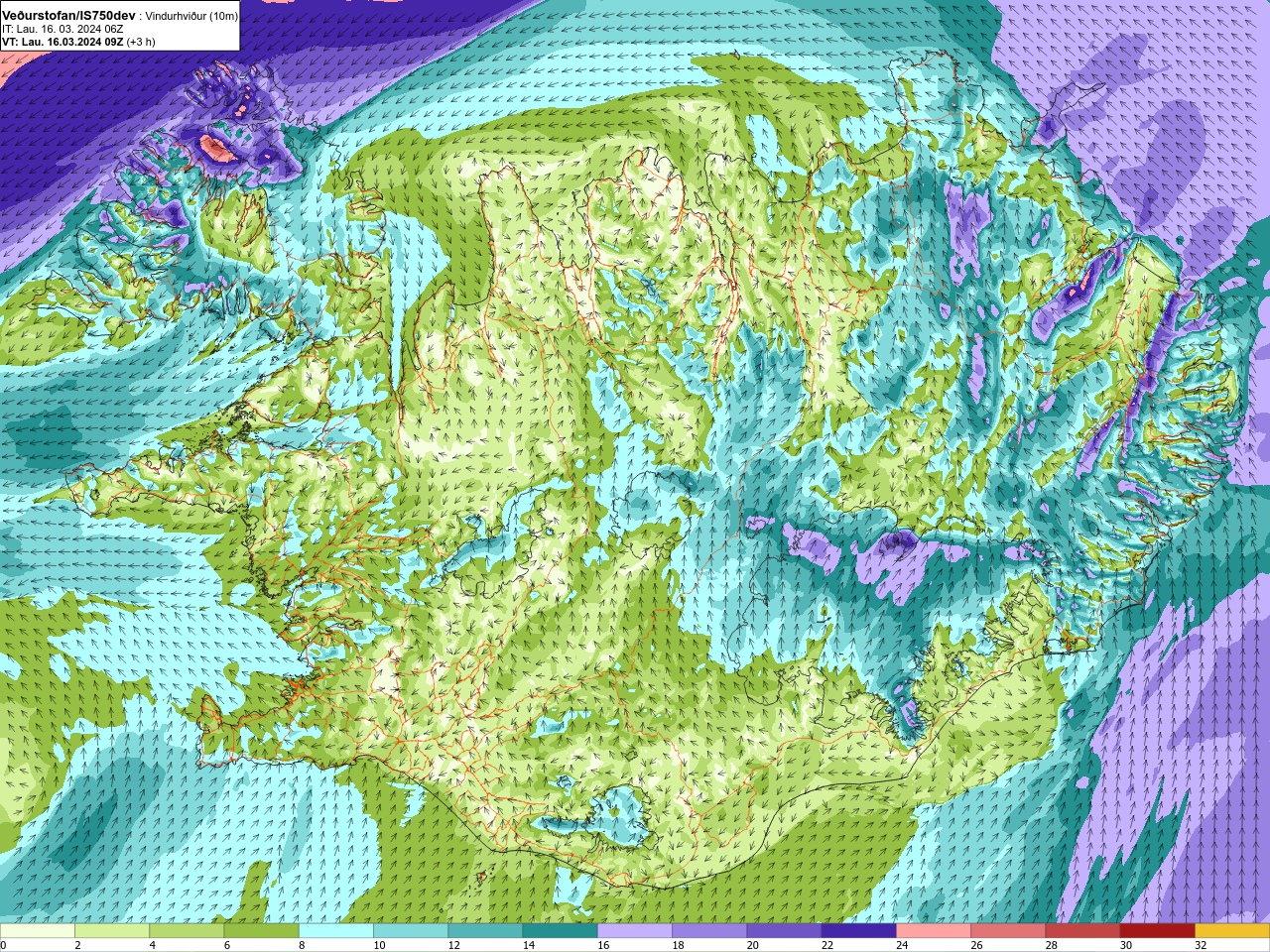Click the legend label '0'
This screenshot has height=952, width=1270.
[3, 945]
